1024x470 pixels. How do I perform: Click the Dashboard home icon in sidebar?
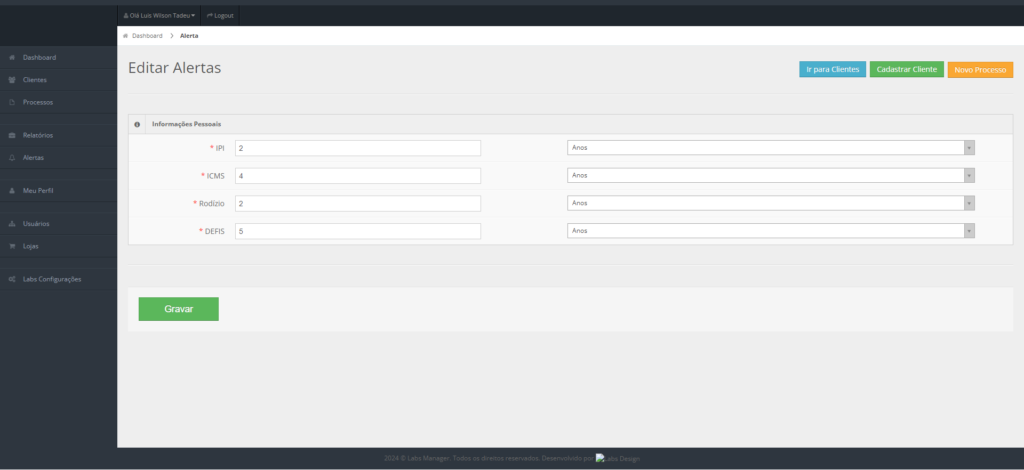tap(11, 57)
